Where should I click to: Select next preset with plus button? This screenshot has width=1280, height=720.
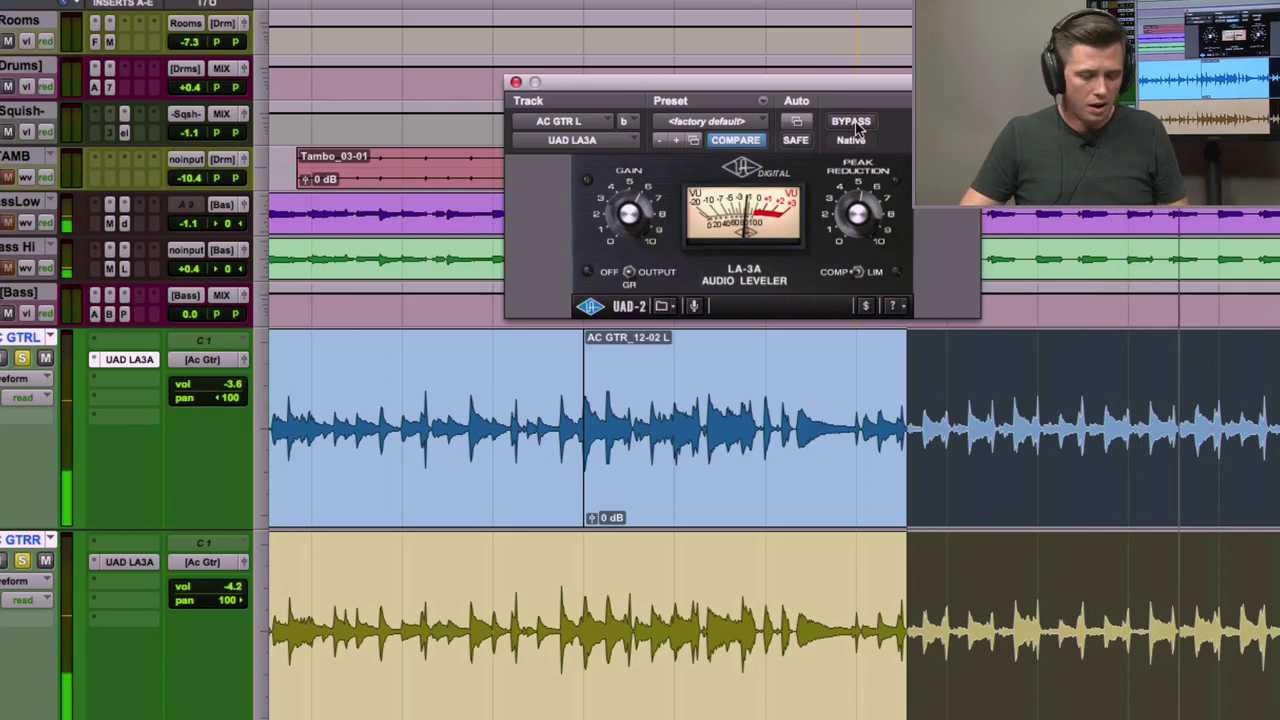tap(676, 140)
